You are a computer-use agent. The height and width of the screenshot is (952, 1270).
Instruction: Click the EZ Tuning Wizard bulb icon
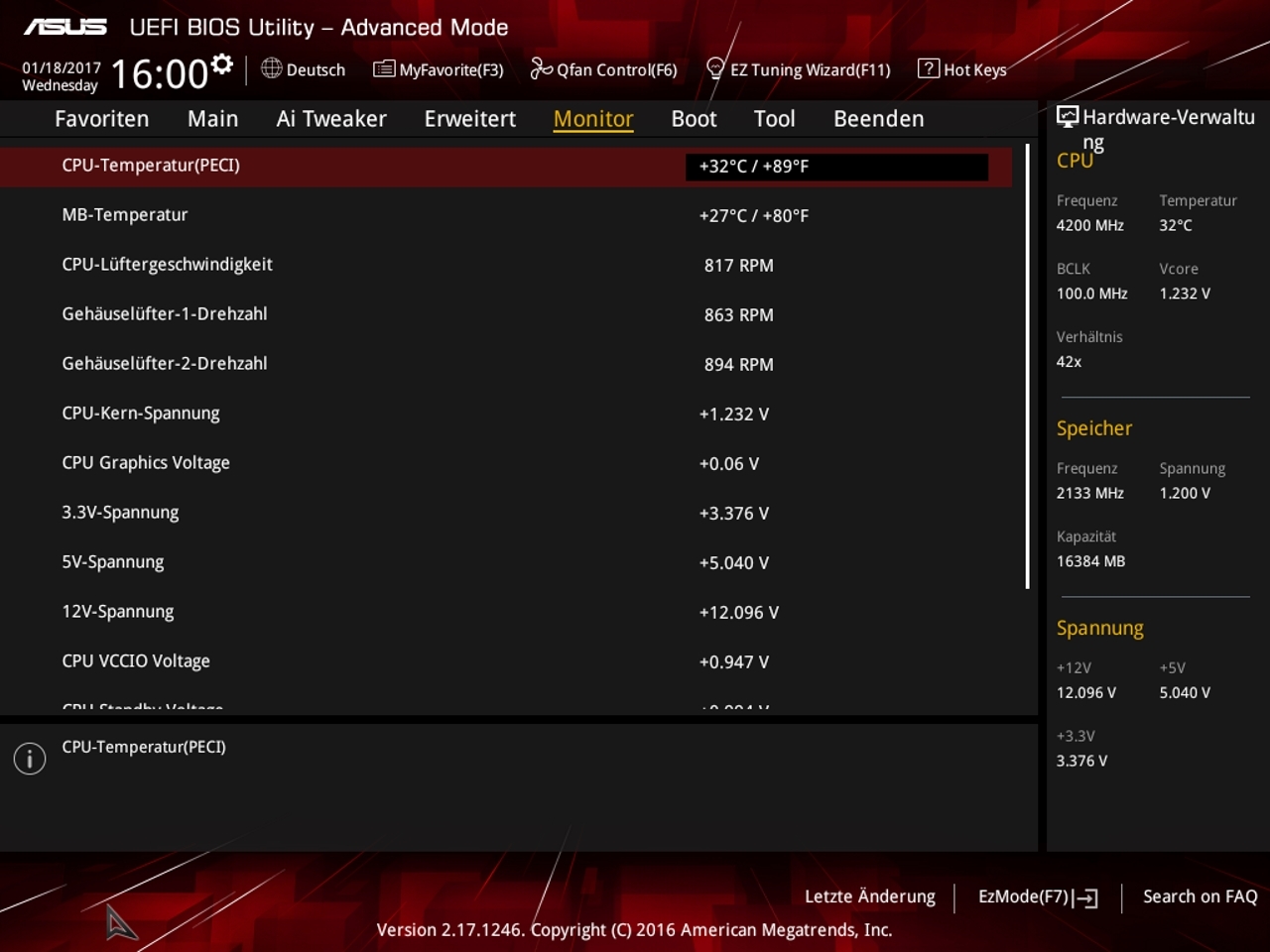point(715,68)
